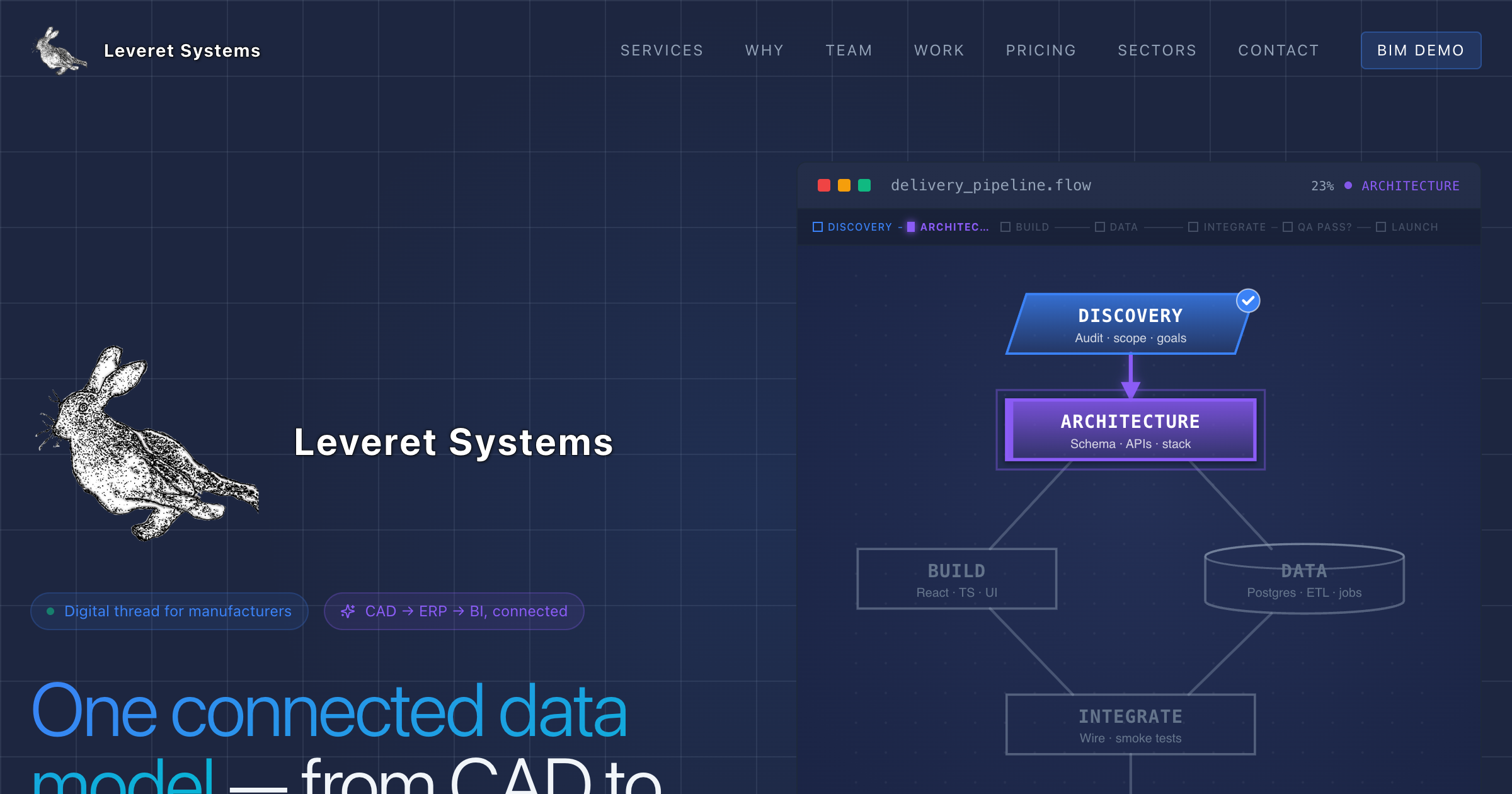This screenshot has height=794, width=1512.
Task: Click the orange window dot
Action: click(x=844, y=185)
